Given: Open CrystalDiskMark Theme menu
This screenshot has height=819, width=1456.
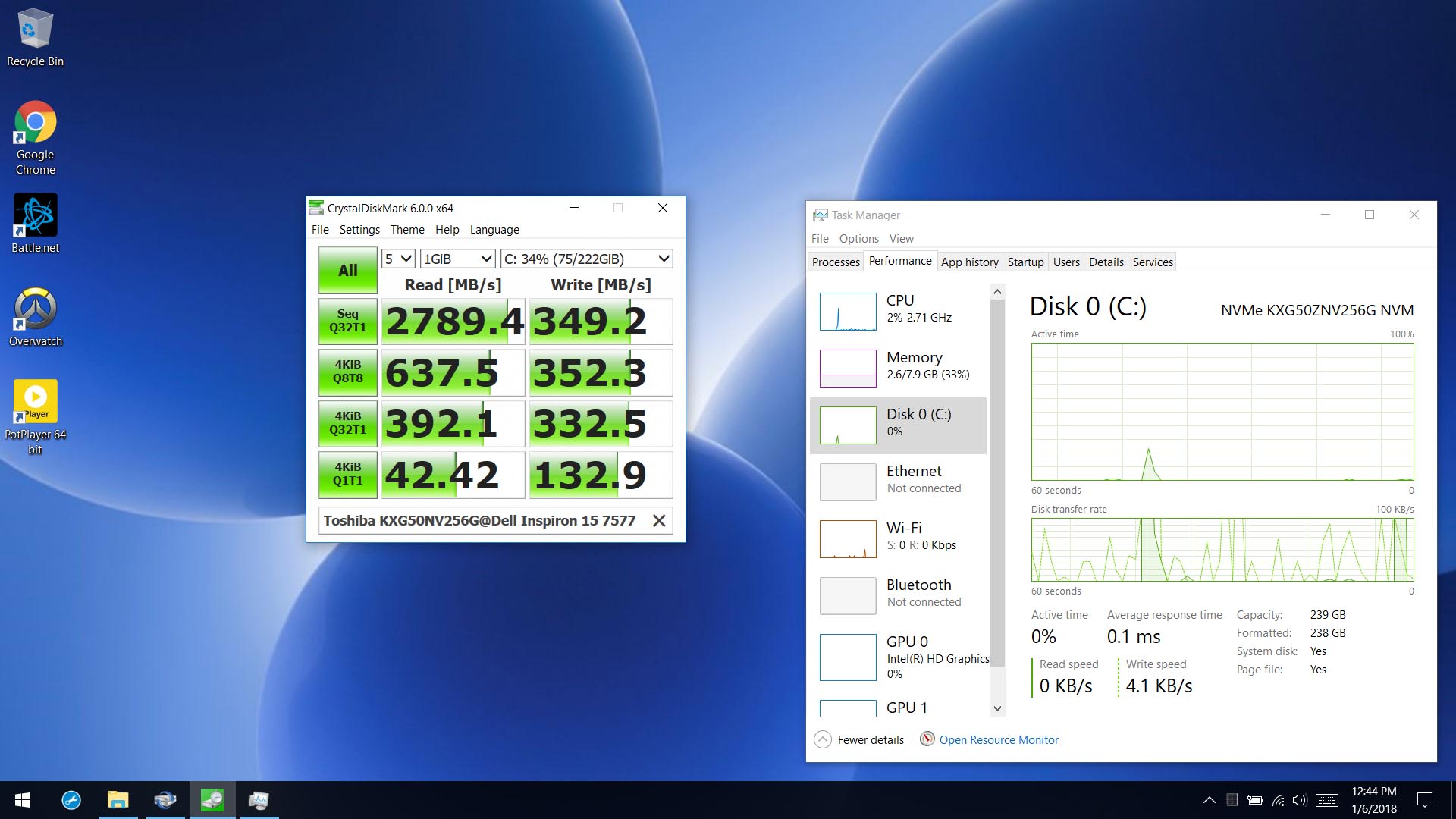Looking at the screenshot, I should pos(407,230).
